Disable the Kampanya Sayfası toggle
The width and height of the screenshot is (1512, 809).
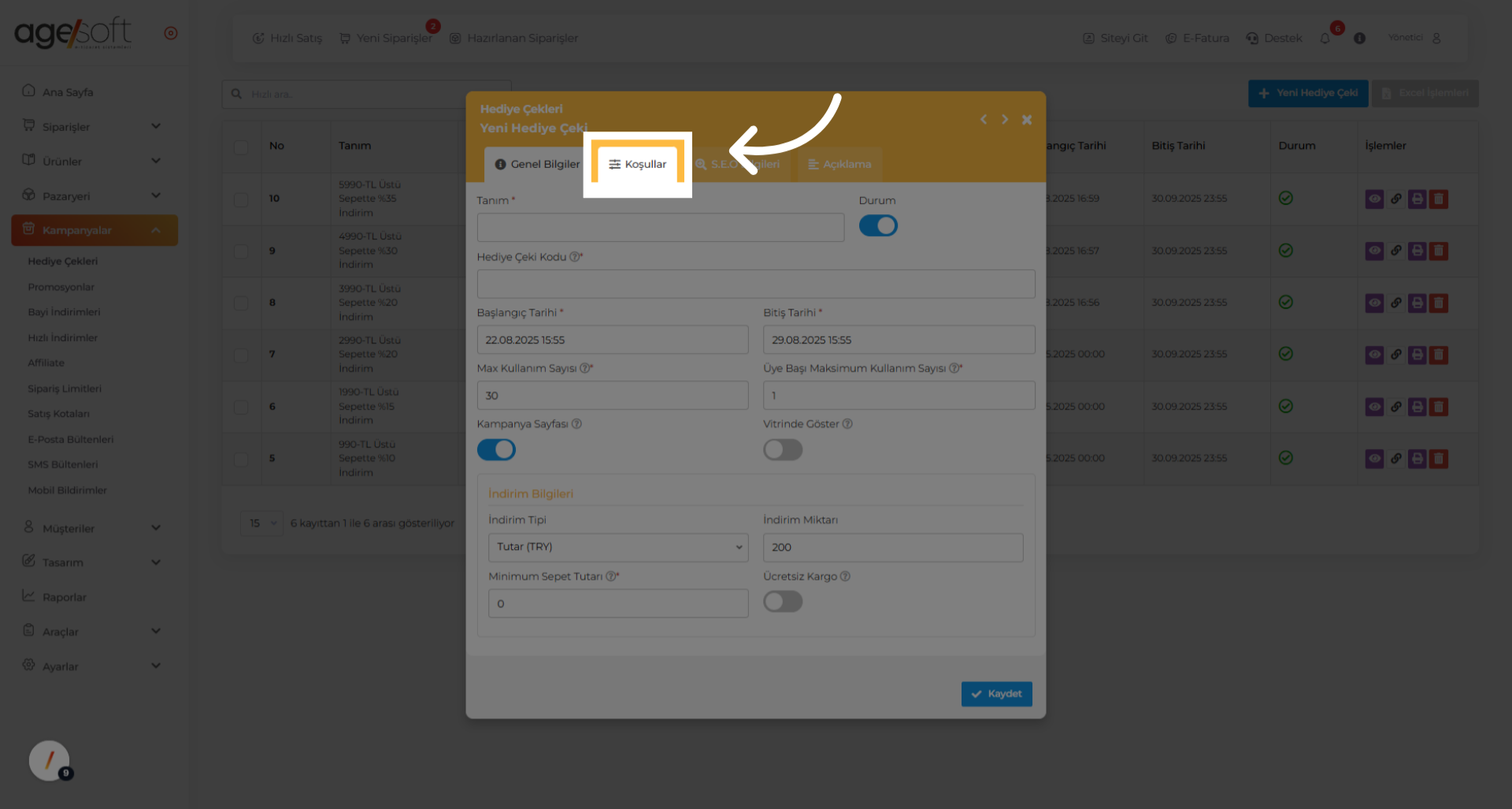496,450
